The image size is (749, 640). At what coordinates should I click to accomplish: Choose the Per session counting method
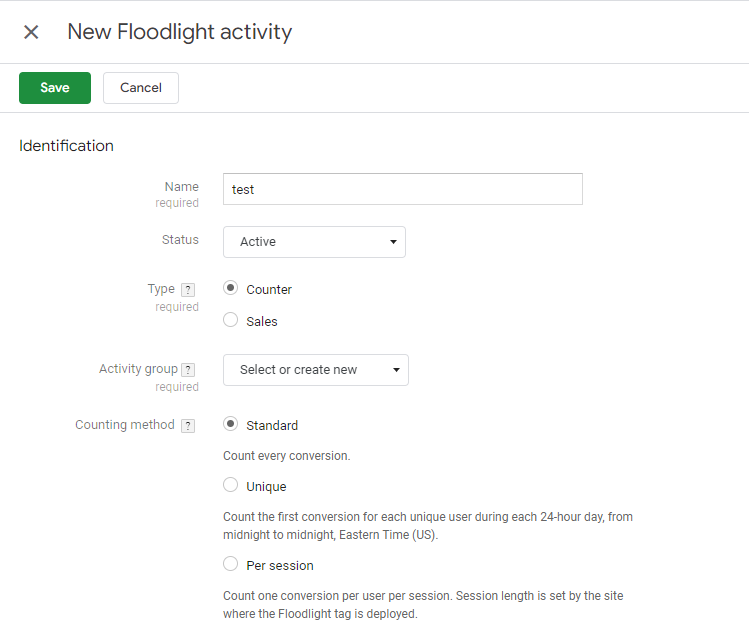point(231,564)
